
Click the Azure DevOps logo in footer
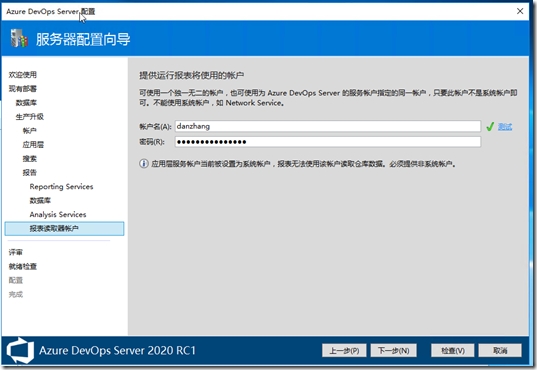(x=20, y=350)
